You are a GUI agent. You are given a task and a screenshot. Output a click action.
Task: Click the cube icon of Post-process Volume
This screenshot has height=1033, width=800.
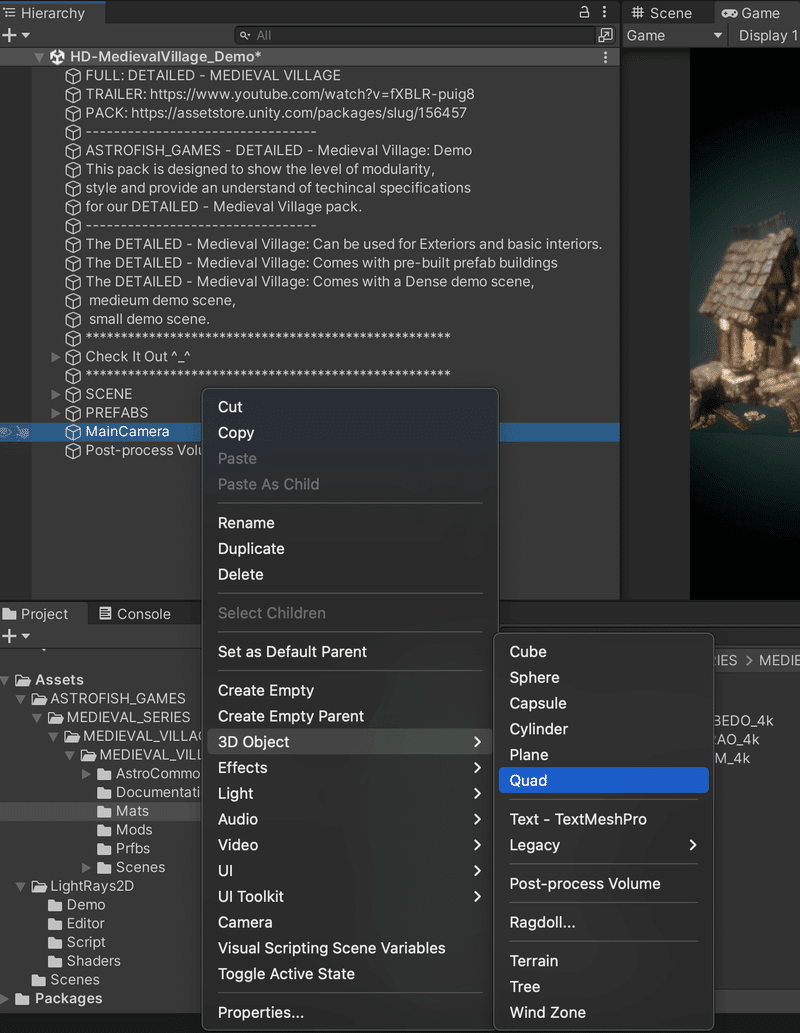click(73, 451)
